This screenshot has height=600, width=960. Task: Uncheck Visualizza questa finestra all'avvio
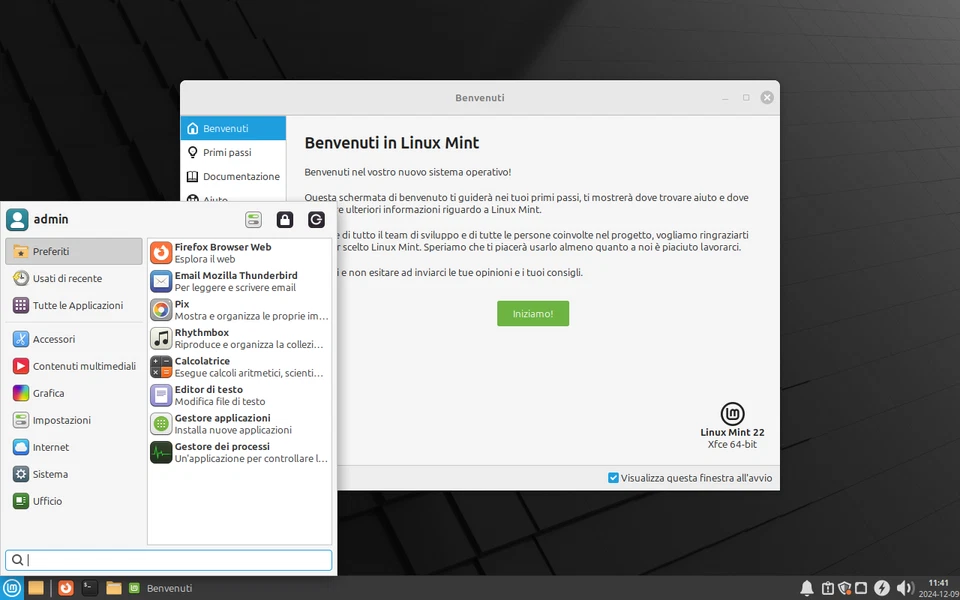pos(613,477)
